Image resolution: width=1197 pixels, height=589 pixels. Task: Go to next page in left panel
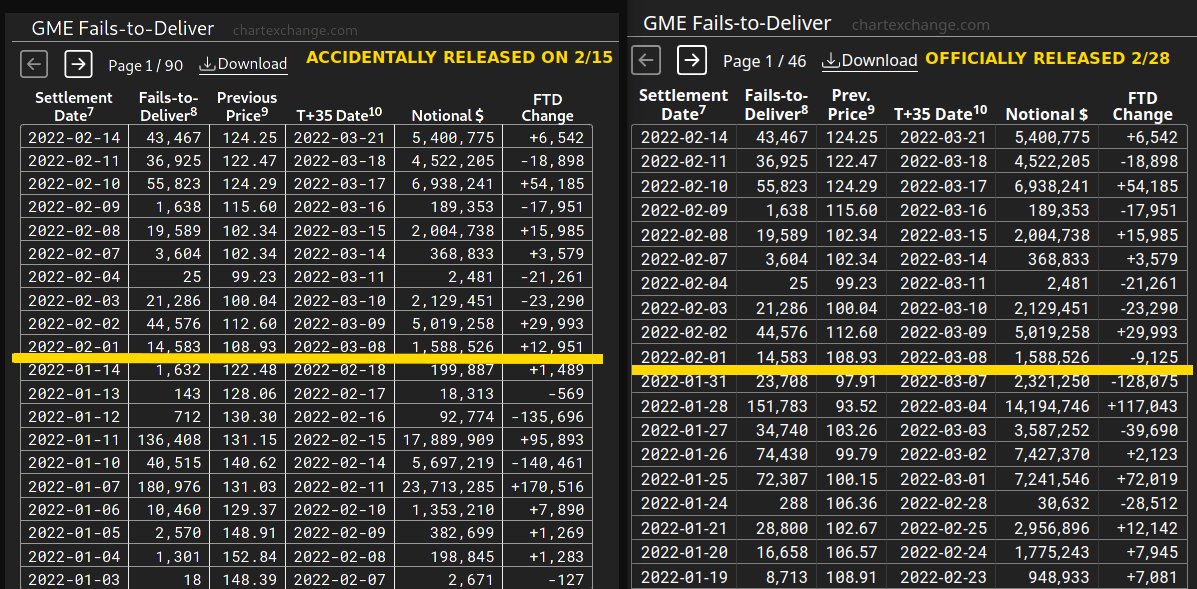78,64
